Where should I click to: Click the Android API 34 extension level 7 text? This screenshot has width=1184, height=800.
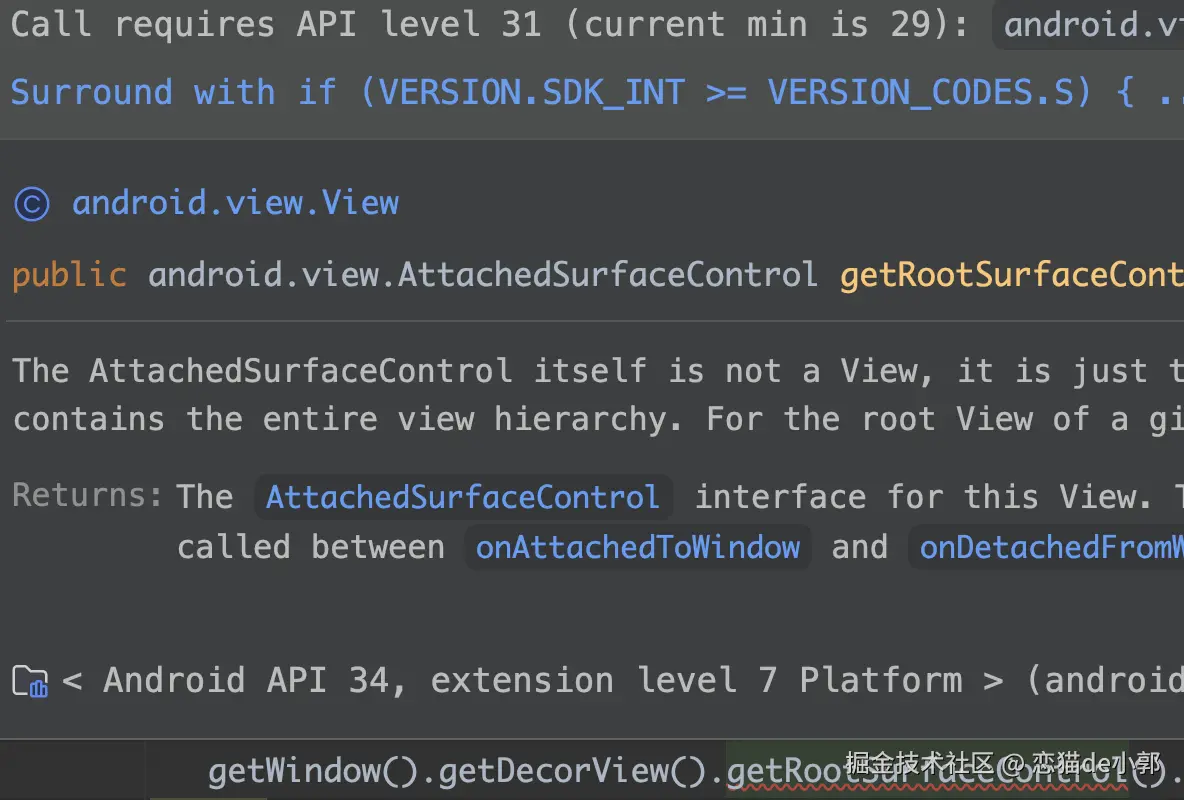click(x=532, y=680)
